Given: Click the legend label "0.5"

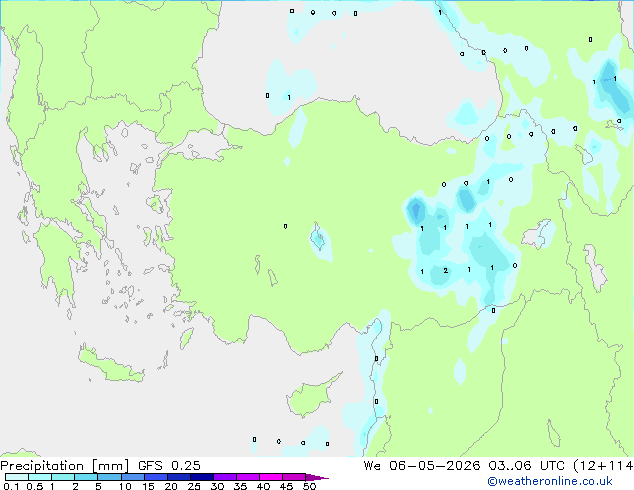Looking at the screenshot, I should click(35, 486).
